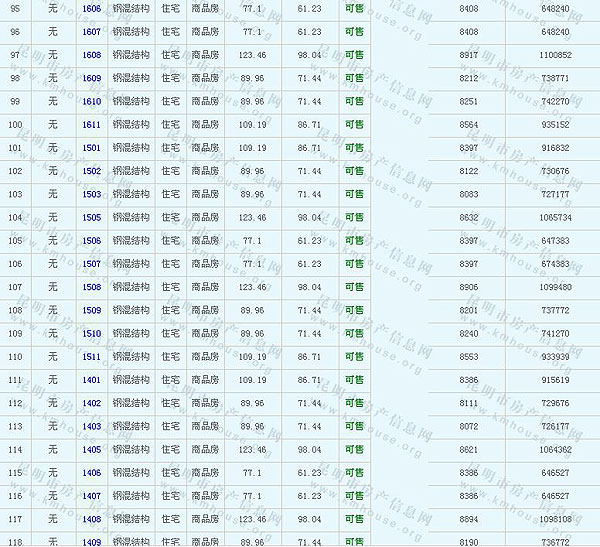Click total price cell 1100852

555,55
